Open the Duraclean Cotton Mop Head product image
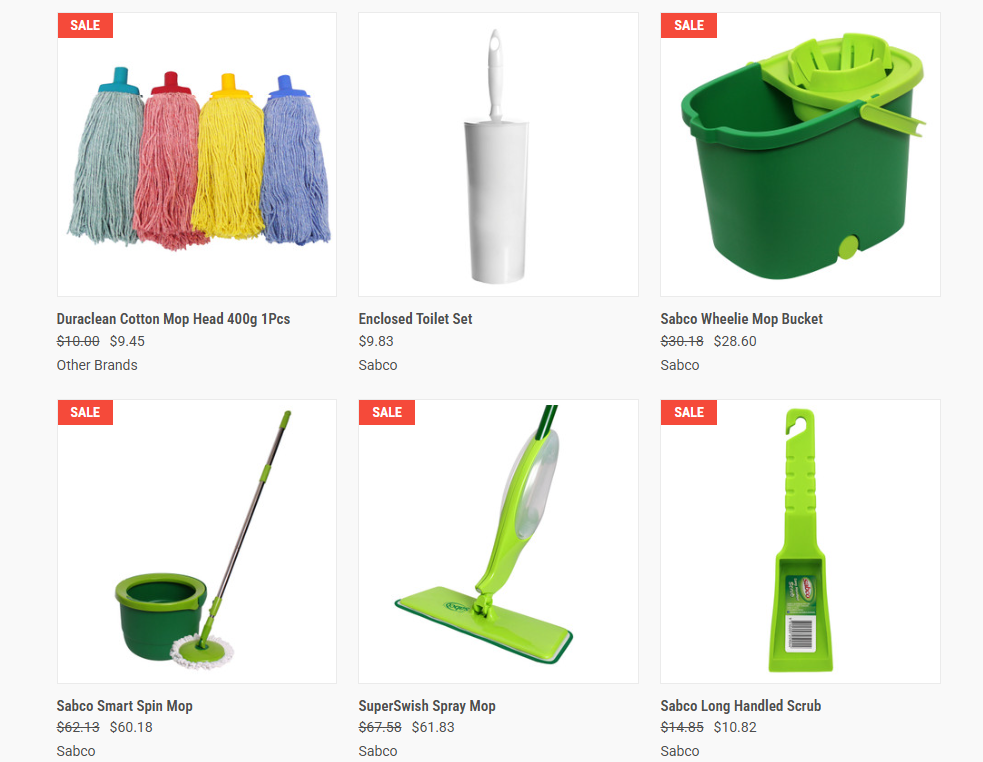This screenshot has height=762, width=983. pos(197,154)
